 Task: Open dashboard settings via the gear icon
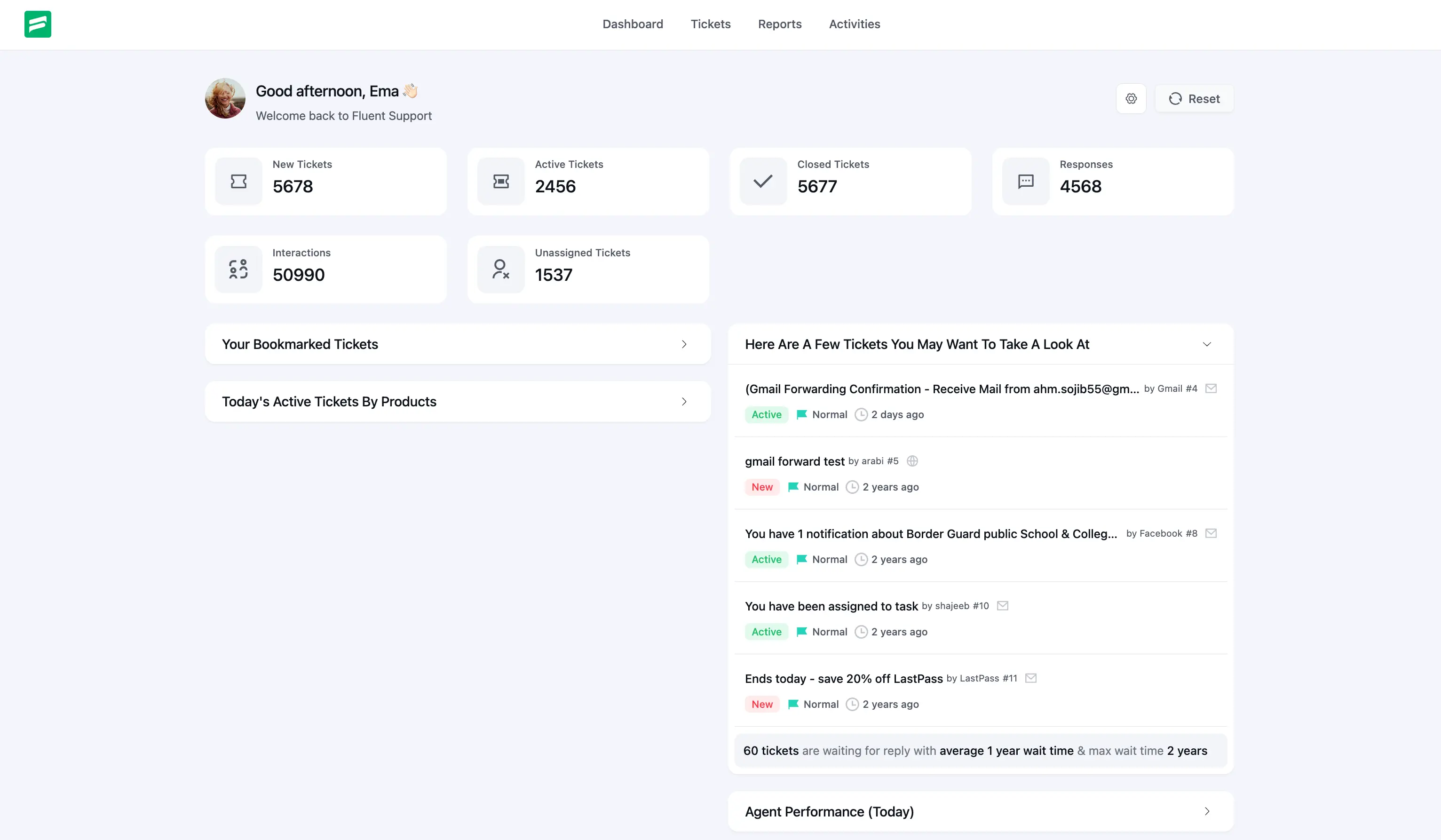pos(1131,98)
